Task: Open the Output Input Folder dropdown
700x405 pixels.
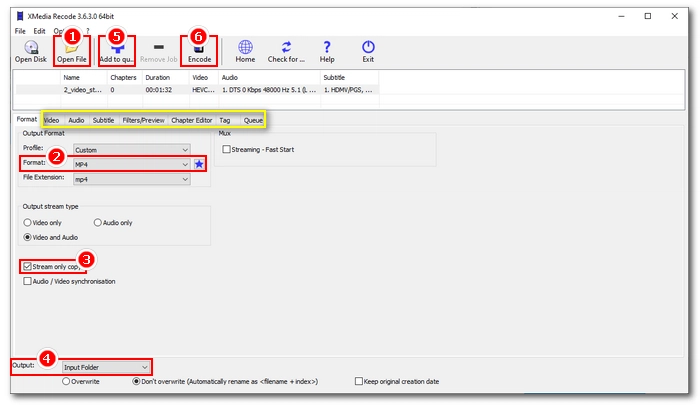Action: 105,367
